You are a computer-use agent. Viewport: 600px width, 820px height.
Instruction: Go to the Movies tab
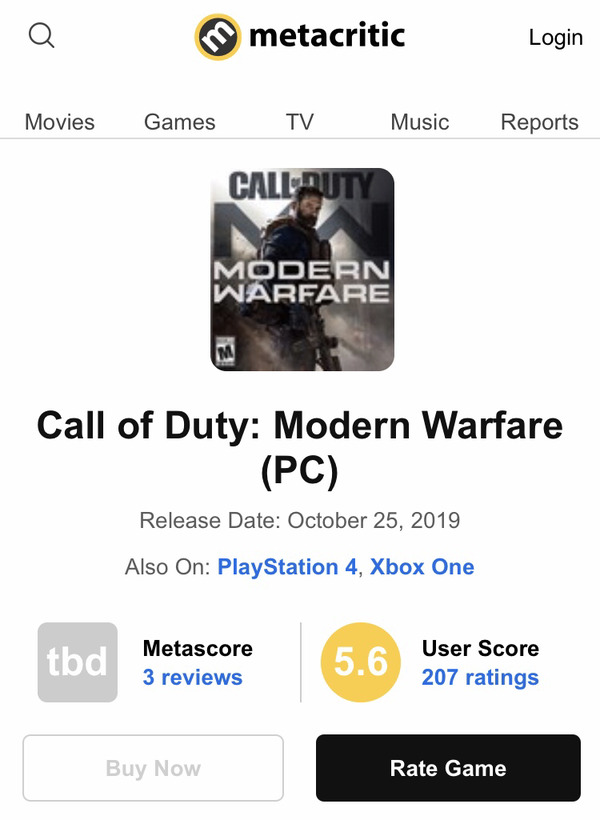point(60,122)
